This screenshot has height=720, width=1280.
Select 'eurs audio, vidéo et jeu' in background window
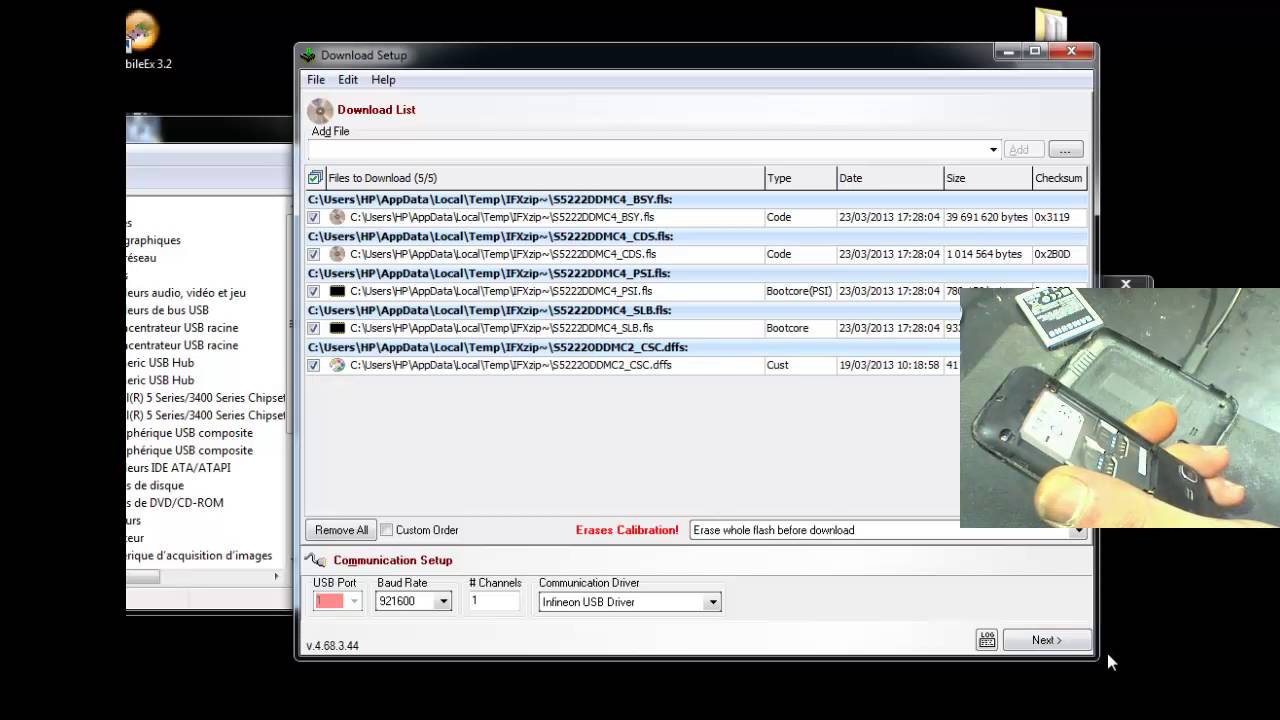(186, 293)
